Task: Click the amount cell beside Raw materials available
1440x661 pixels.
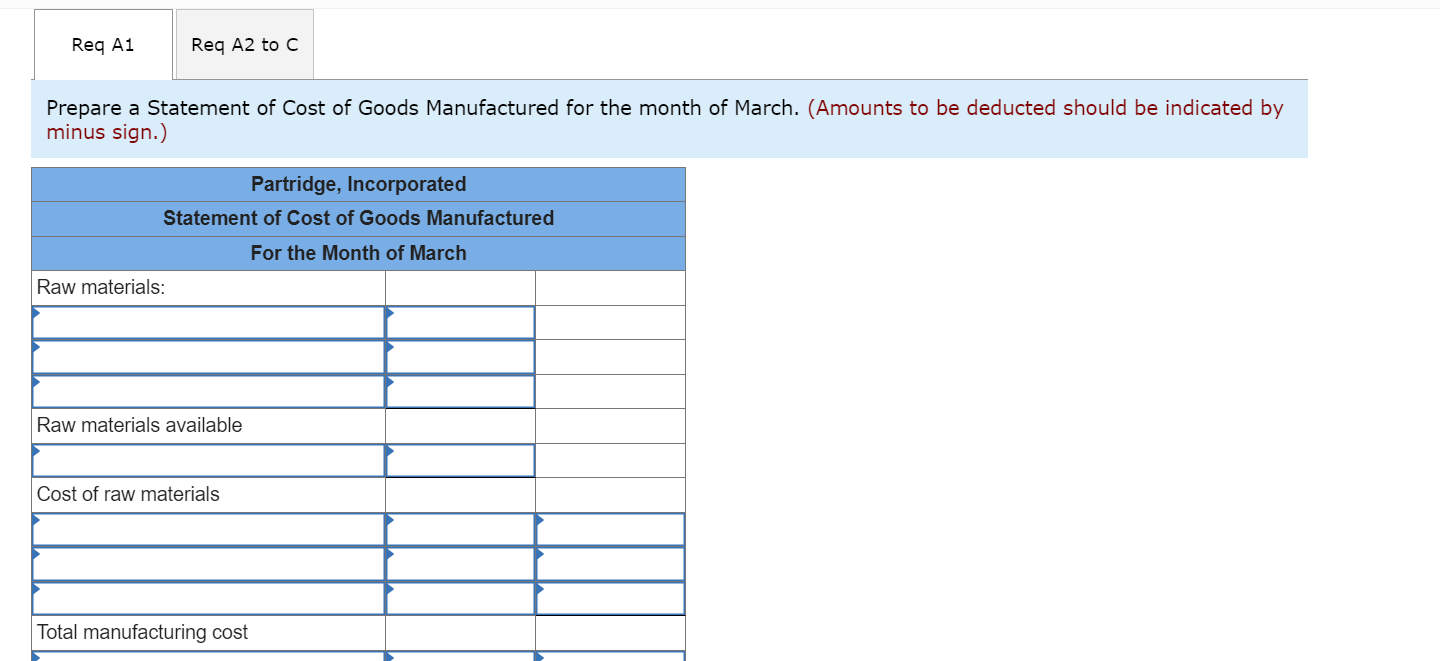Action: pyautogui.click(x=460, y=425)
